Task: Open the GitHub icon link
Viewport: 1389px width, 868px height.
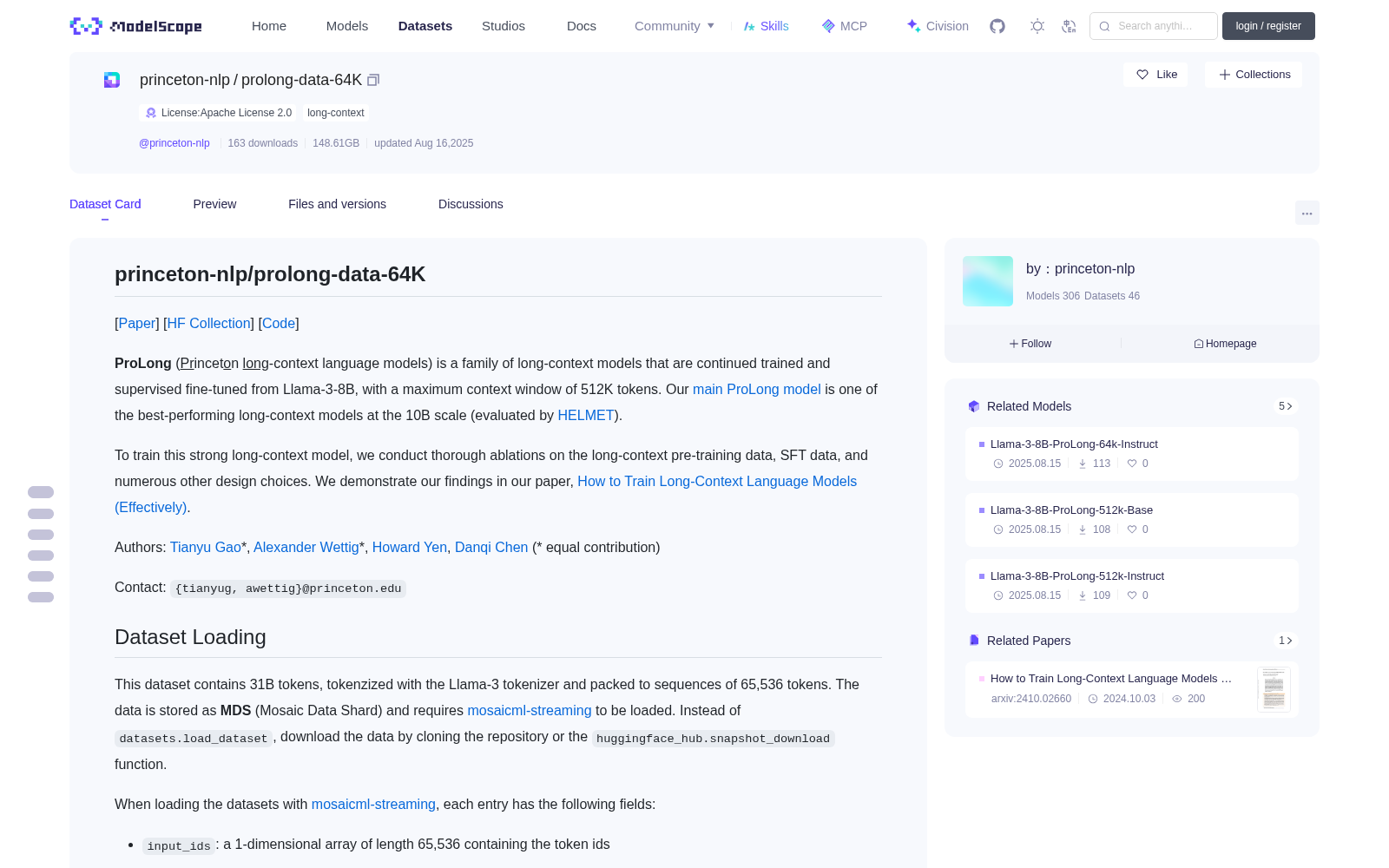Action: 997,26
